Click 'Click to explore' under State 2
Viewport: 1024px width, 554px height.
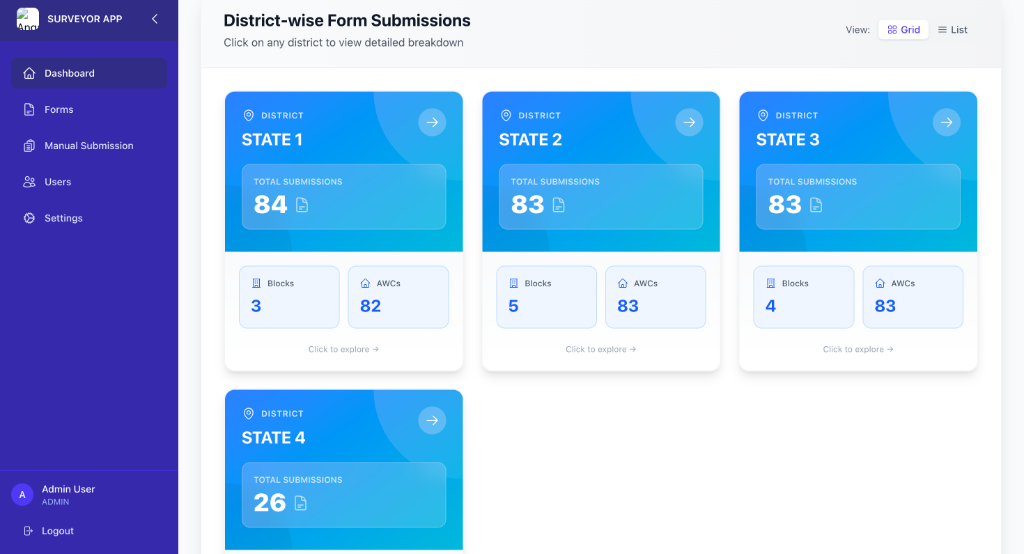601,350
